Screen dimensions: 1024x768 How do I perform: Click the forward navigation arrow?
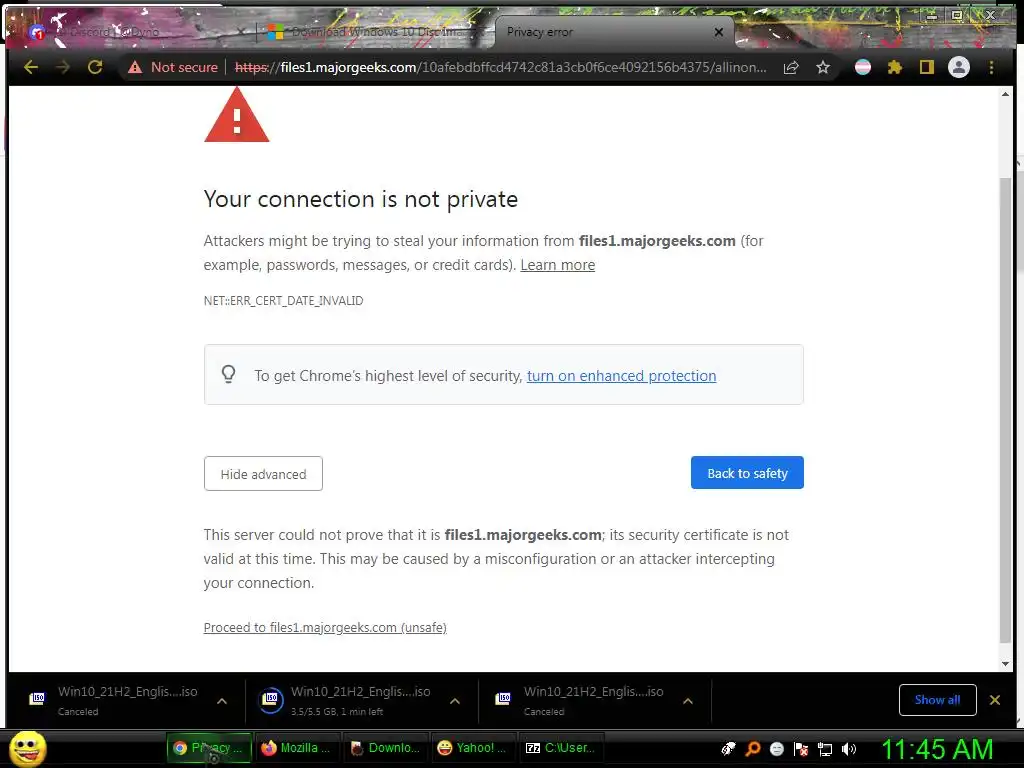[63, 67]
